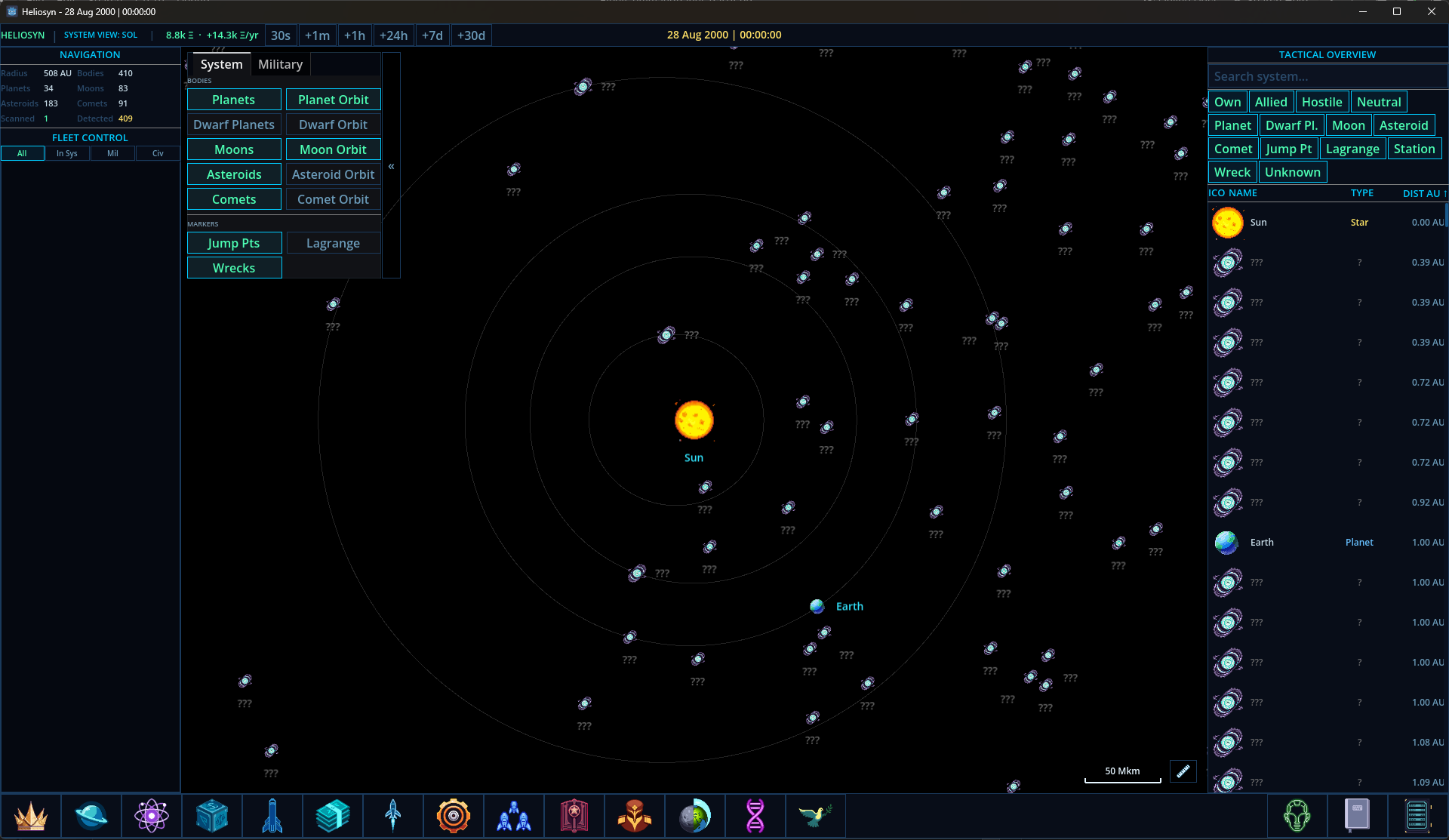Click the teal cash stack icon
Image resolution: width=1449 pixels, height=840 pixels.
click(333, 816)
